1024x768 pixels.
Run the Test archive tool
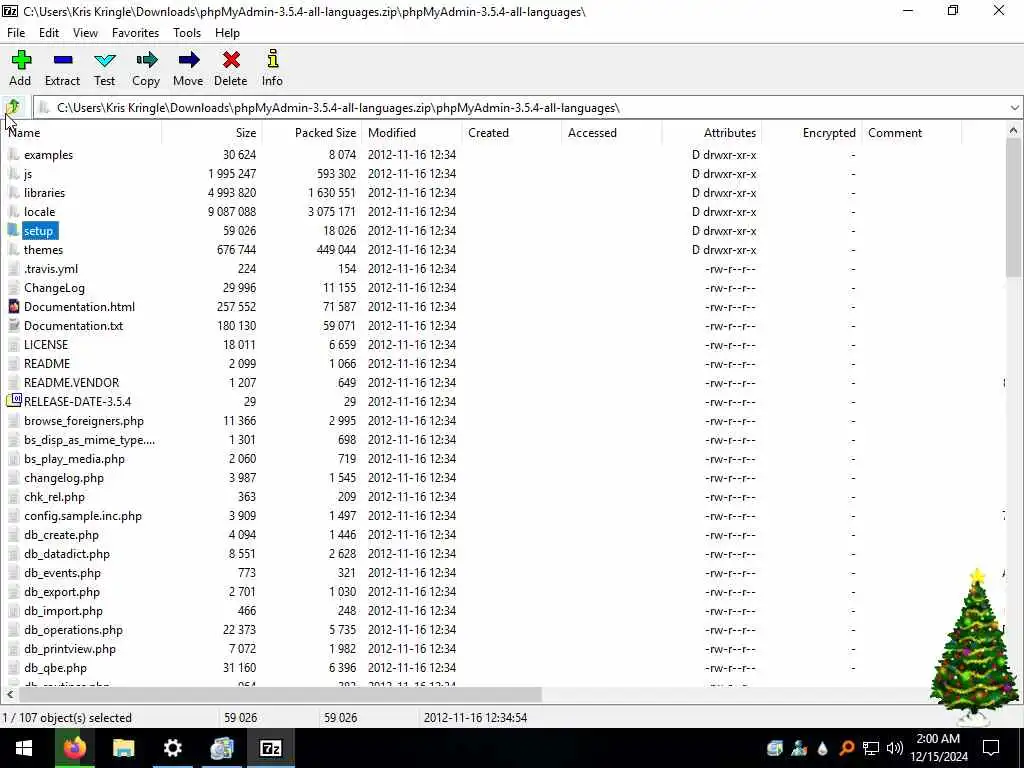pos(104,60)
